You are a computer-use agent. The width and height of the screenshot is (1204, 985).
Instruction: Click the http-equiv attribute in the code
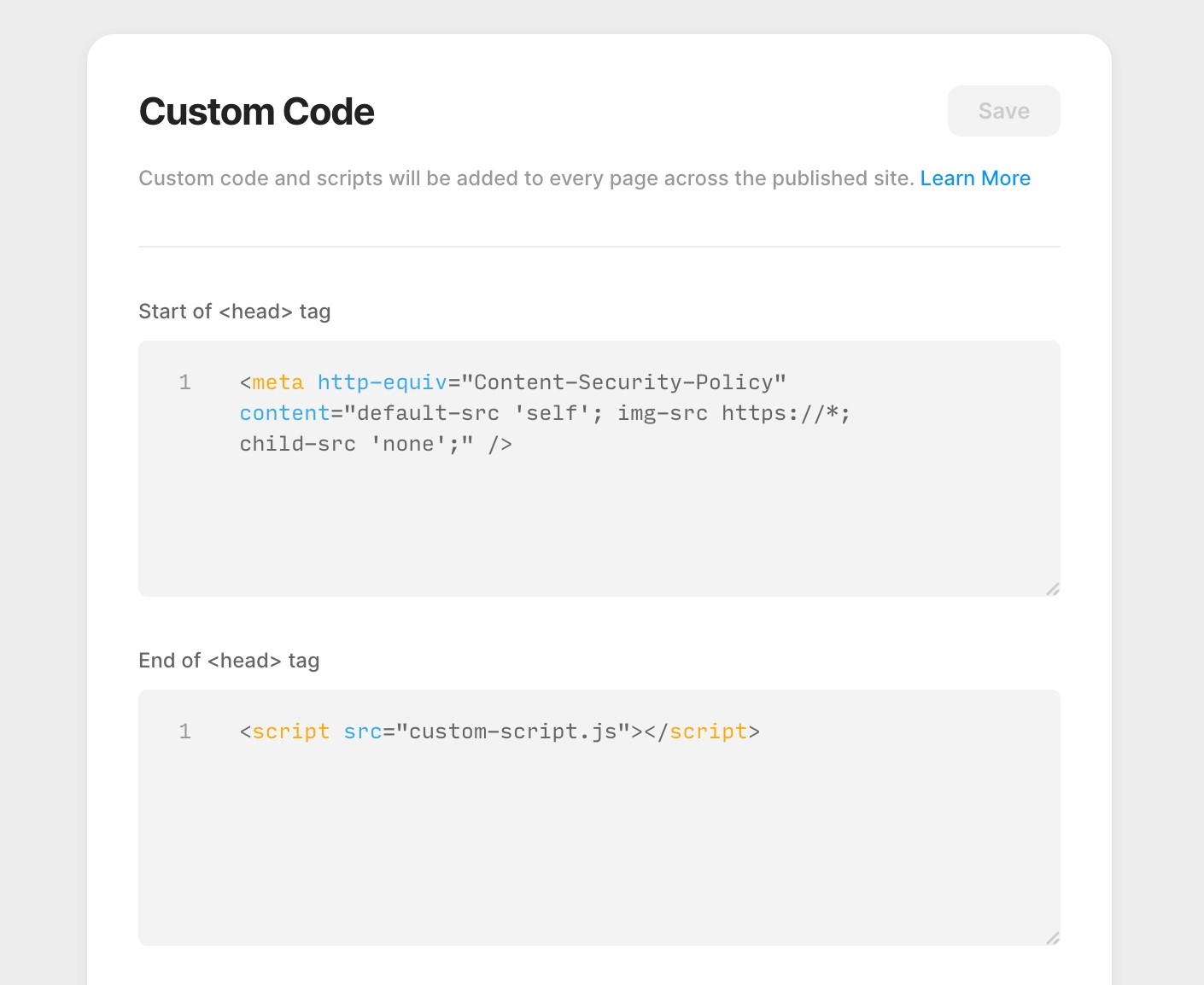pyautogui.click(x=382, y=382)
